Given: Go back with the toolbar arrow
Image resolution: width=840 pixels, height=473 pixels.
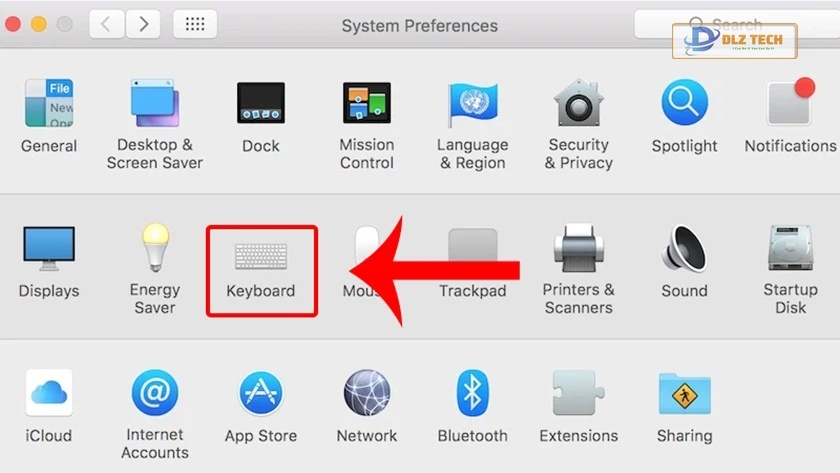Looking at the screenshot, I should tap(107, 24).
